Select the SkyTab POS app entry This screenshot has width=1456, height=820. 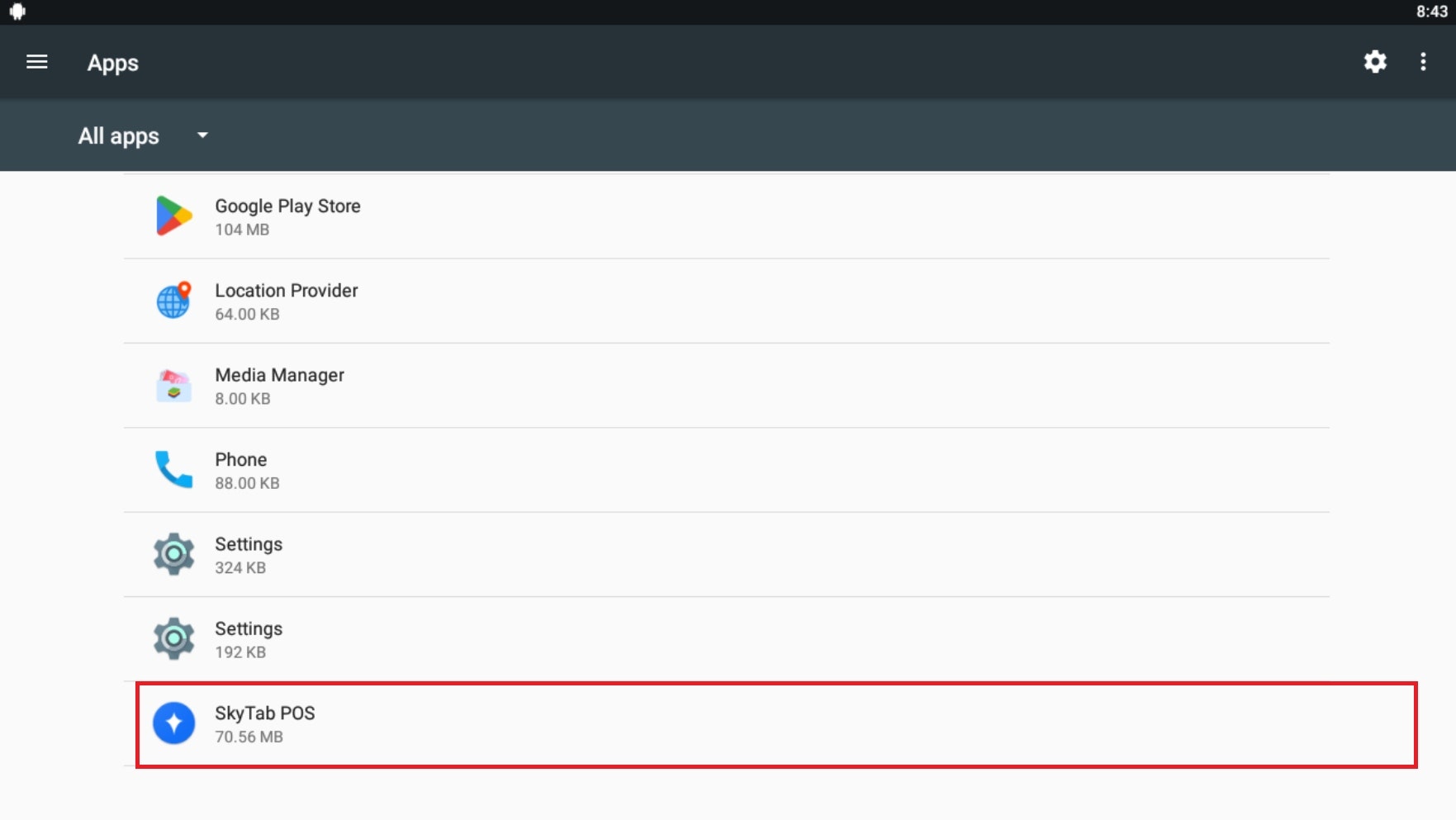point(776,724)
